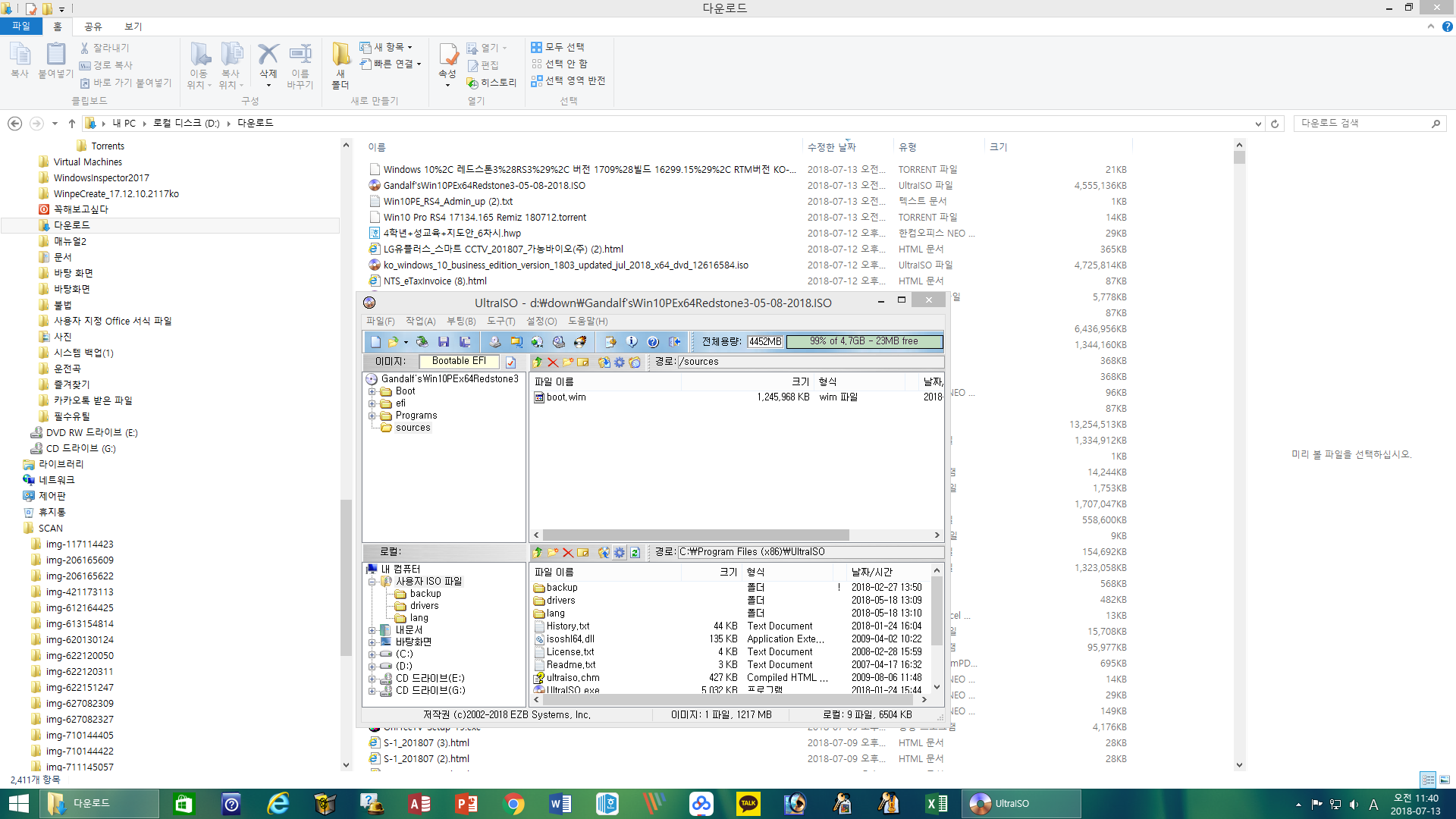Click the blue info properties icon in UltraISO
The width and height of the screenshot is (1456, 819).
[x=632, y=342]
